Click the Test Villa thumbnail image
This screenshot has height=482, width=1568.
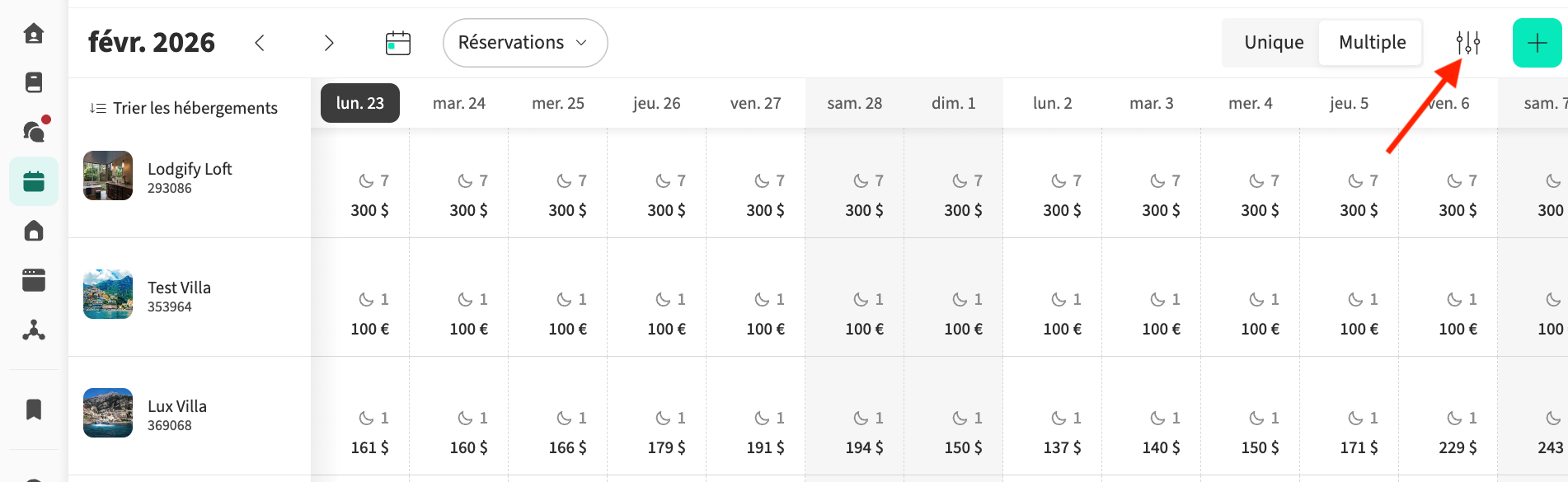108,294
